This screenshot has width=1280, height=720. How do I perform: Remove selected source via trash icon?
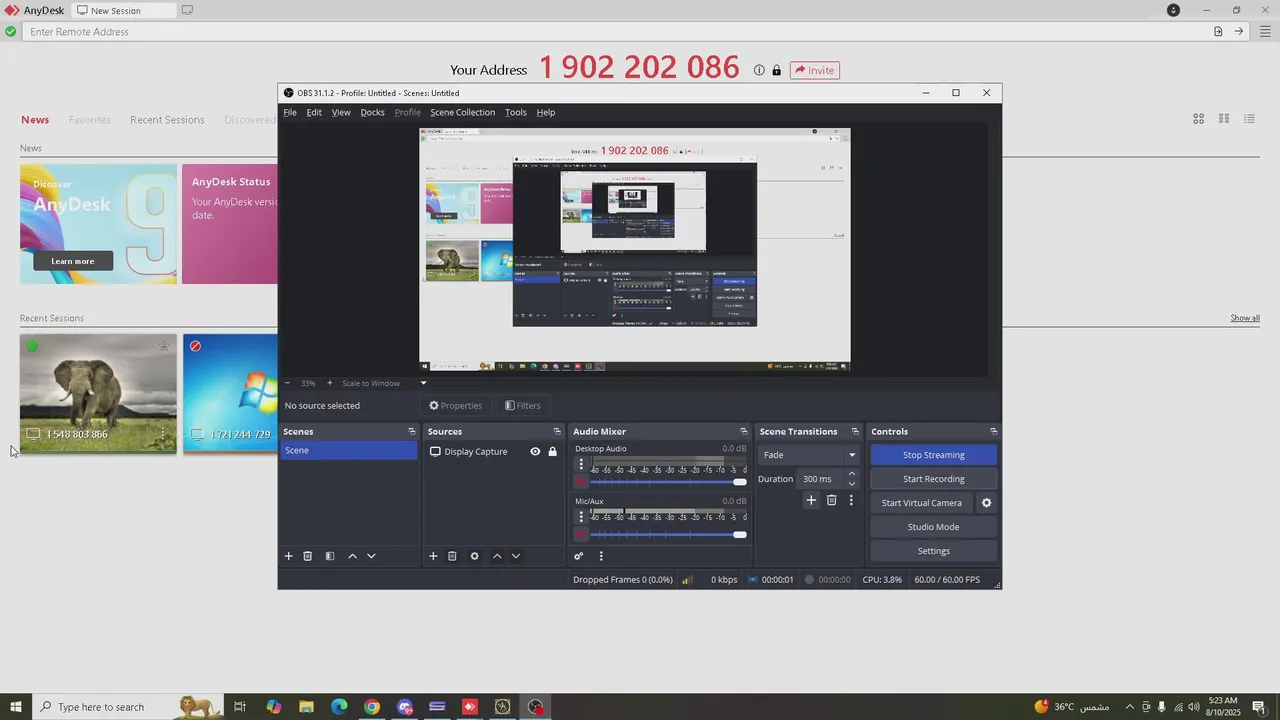(452, 556)
